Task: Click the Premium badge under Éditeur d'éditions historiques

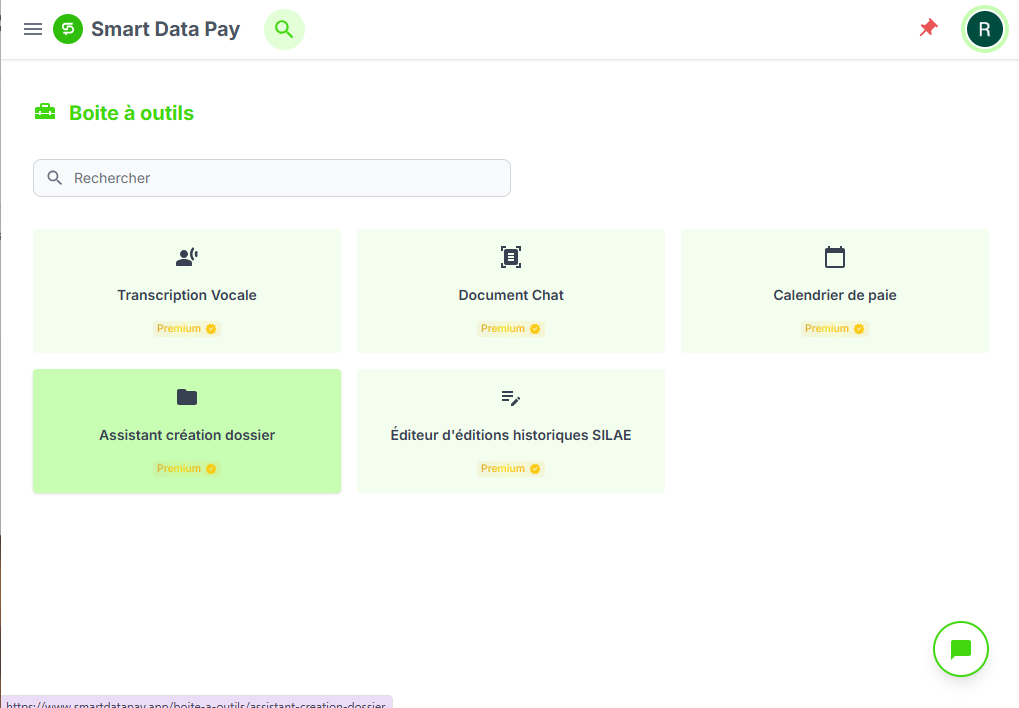Action: pyautogui.click(x=511, y=468)
